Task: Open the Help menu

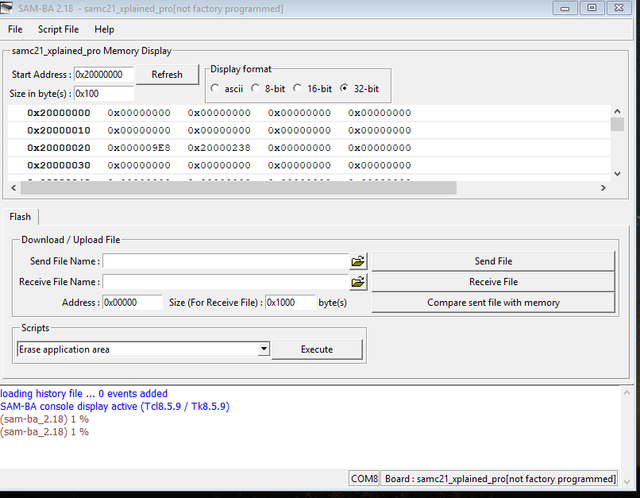Action: (104, 30)
